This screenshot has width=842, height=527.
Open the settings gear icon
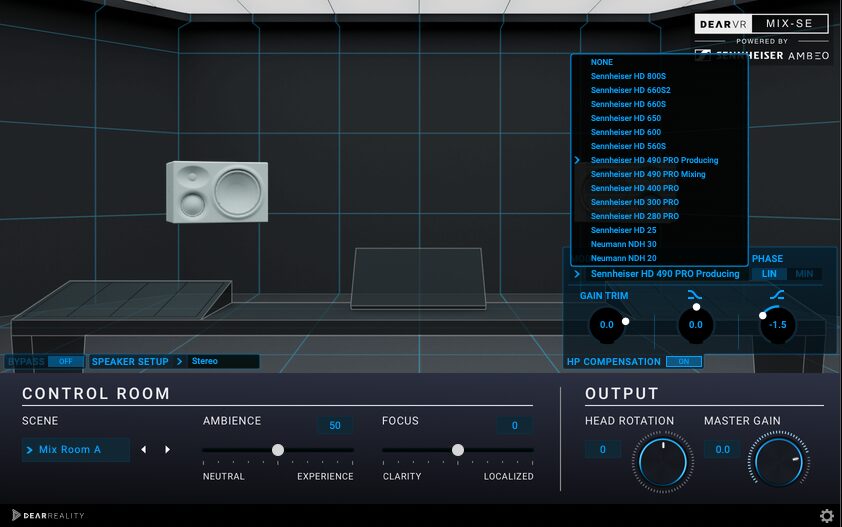pos(826,516)
